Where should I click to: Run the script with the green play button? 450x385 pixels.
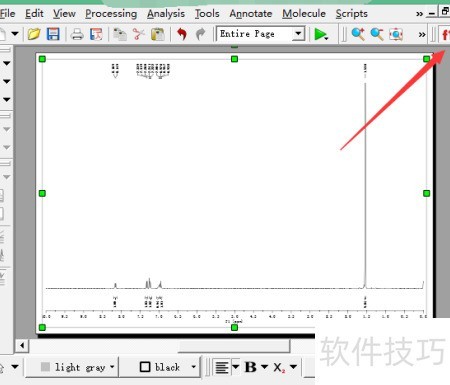(x=320, y=34)
